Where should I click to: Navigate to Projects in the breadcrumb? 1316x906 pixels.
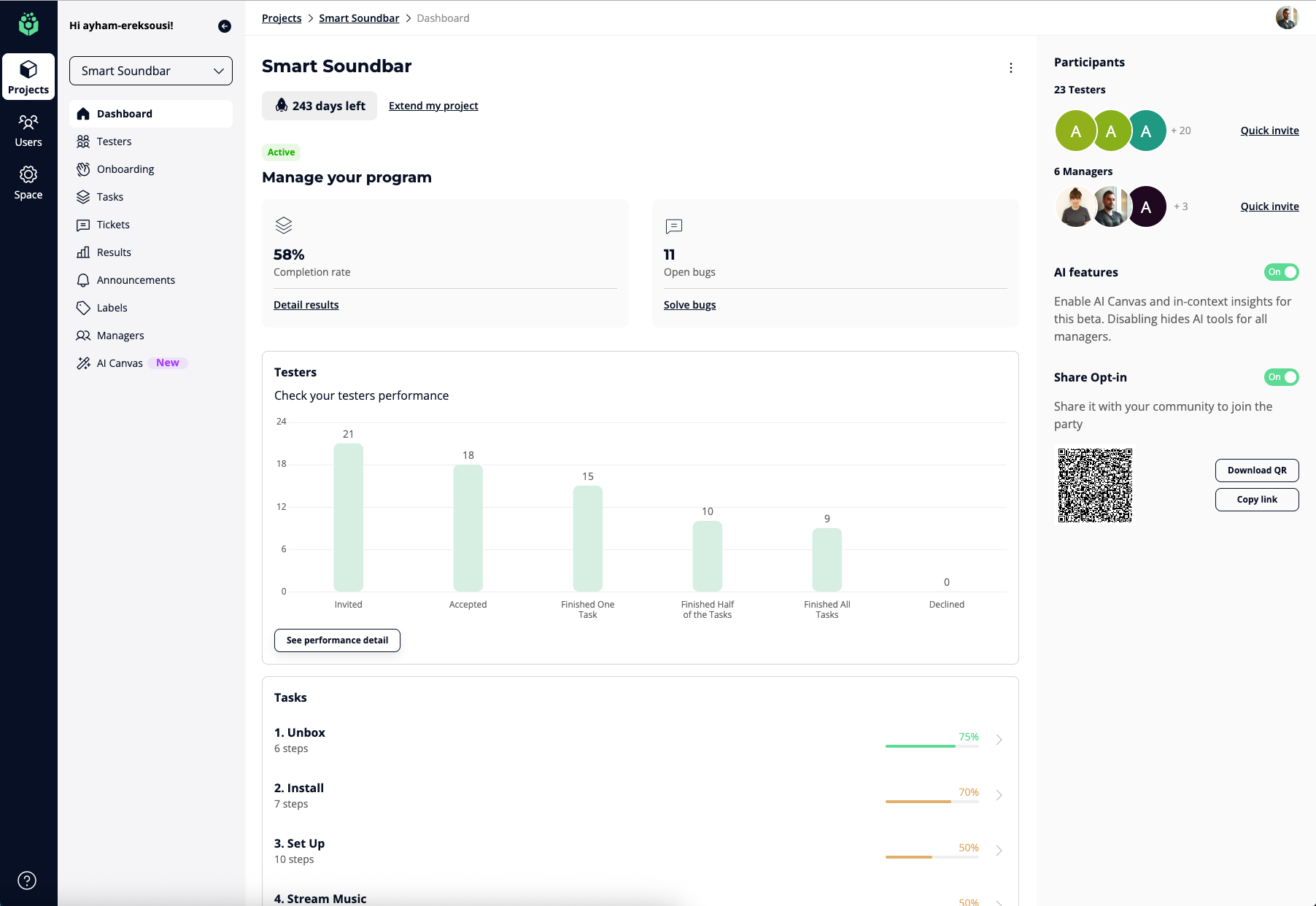[x=282, y=18]
